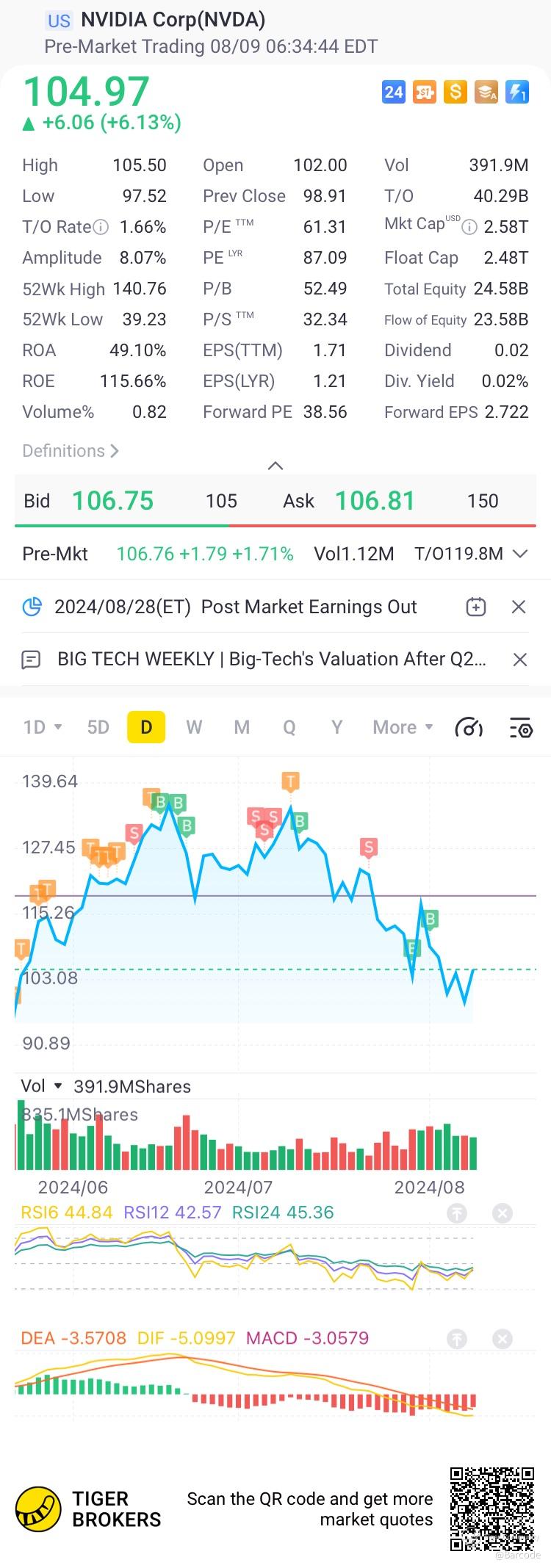551x1568 pixels.
Task: Open the Definitions link
Action: (71, 451)
